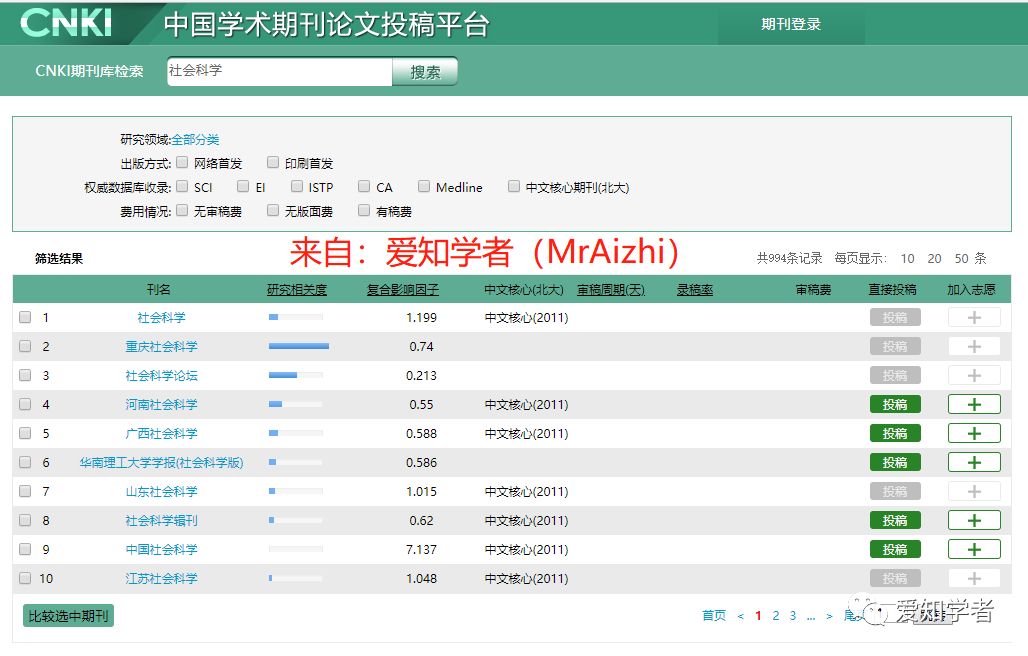Click the 搜索 button
The height and width of the screenshot is (656, 1028).
tap(425, 72)
